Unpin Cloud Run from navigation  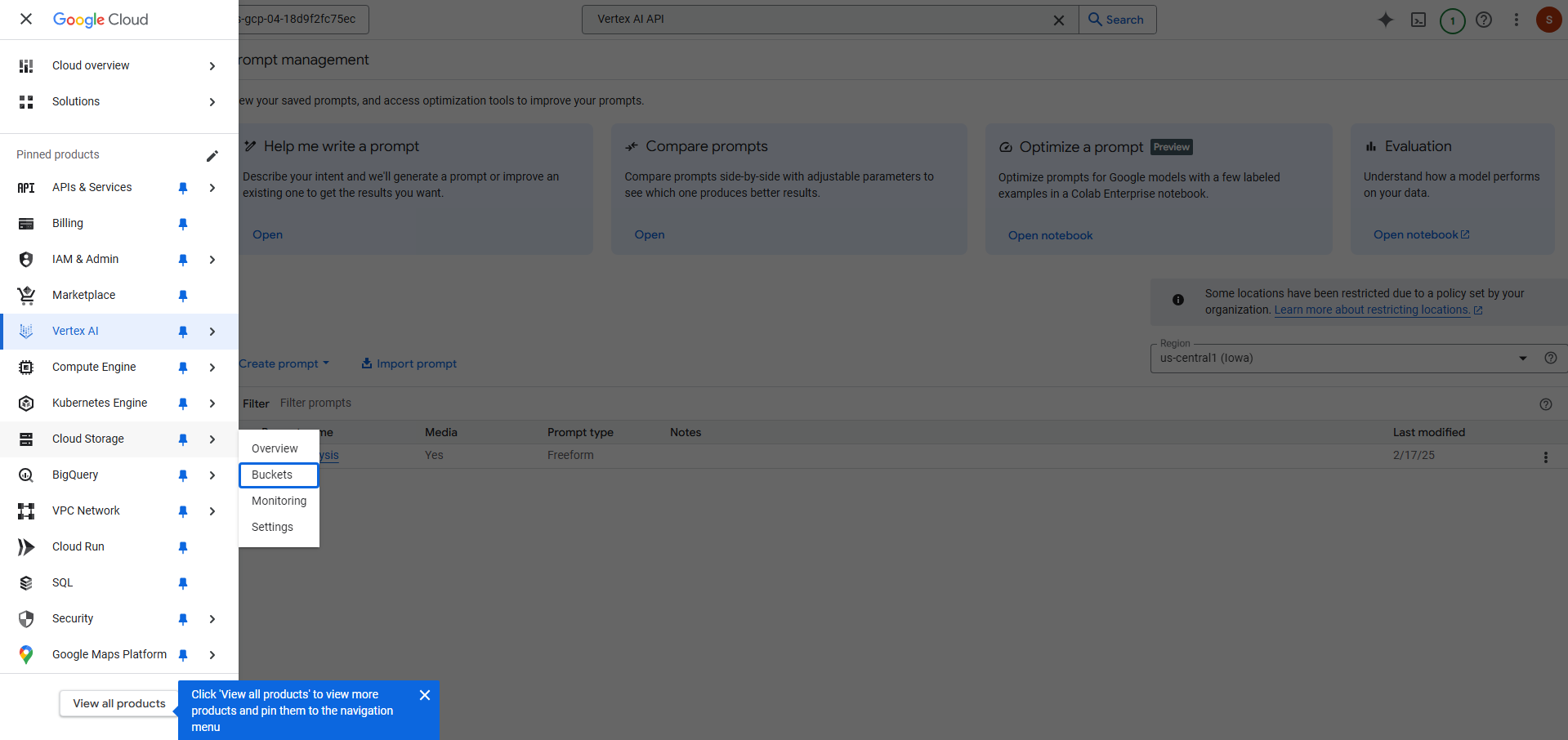tap(183, 547)
